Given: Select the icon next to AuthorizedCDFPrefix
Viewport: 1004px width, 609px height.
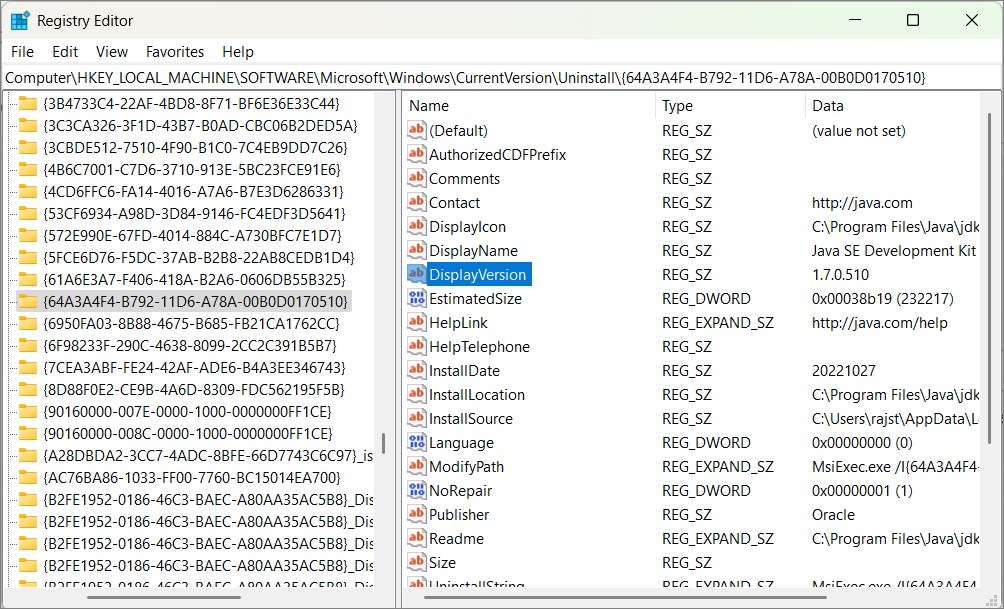Looking at the screenshot, I should 417,154.
